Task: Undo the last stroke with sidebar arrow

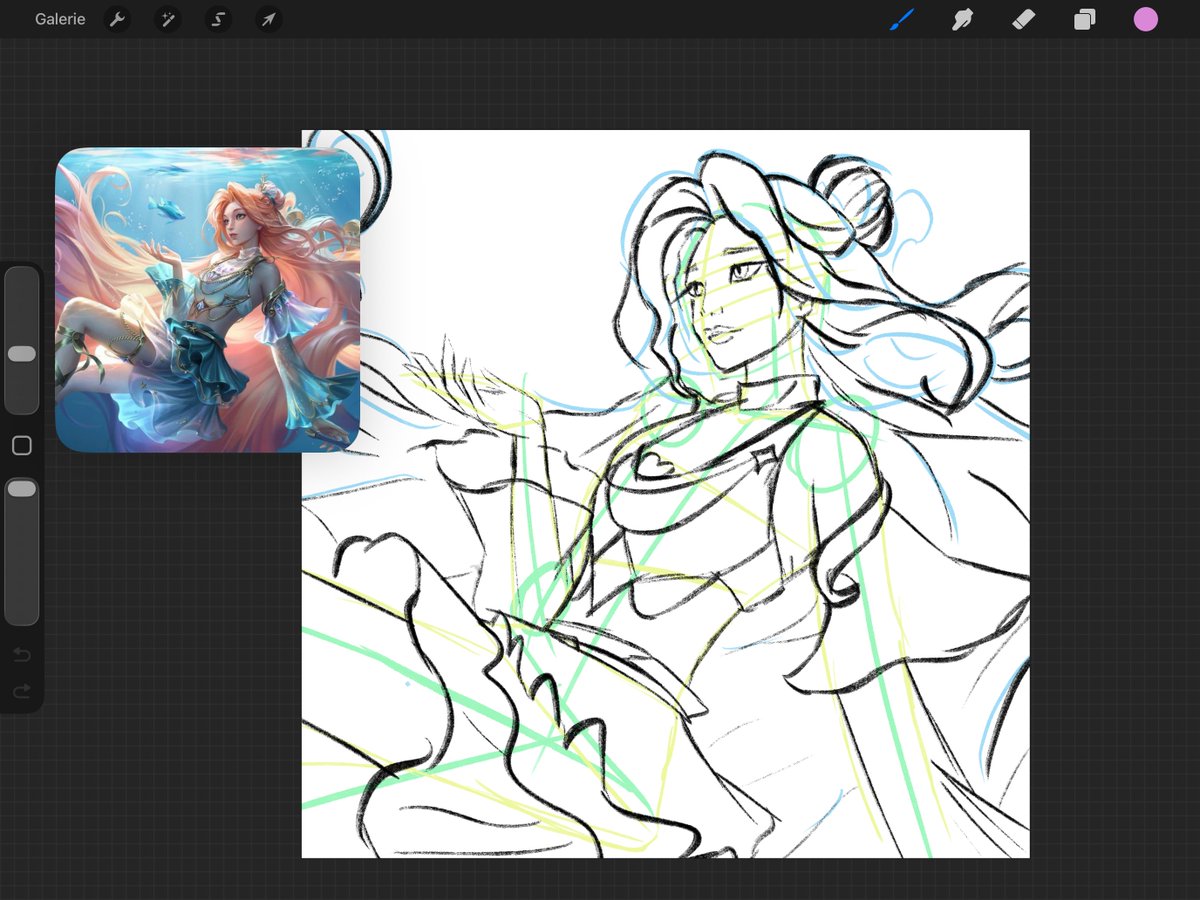Action: coord(21,655)
